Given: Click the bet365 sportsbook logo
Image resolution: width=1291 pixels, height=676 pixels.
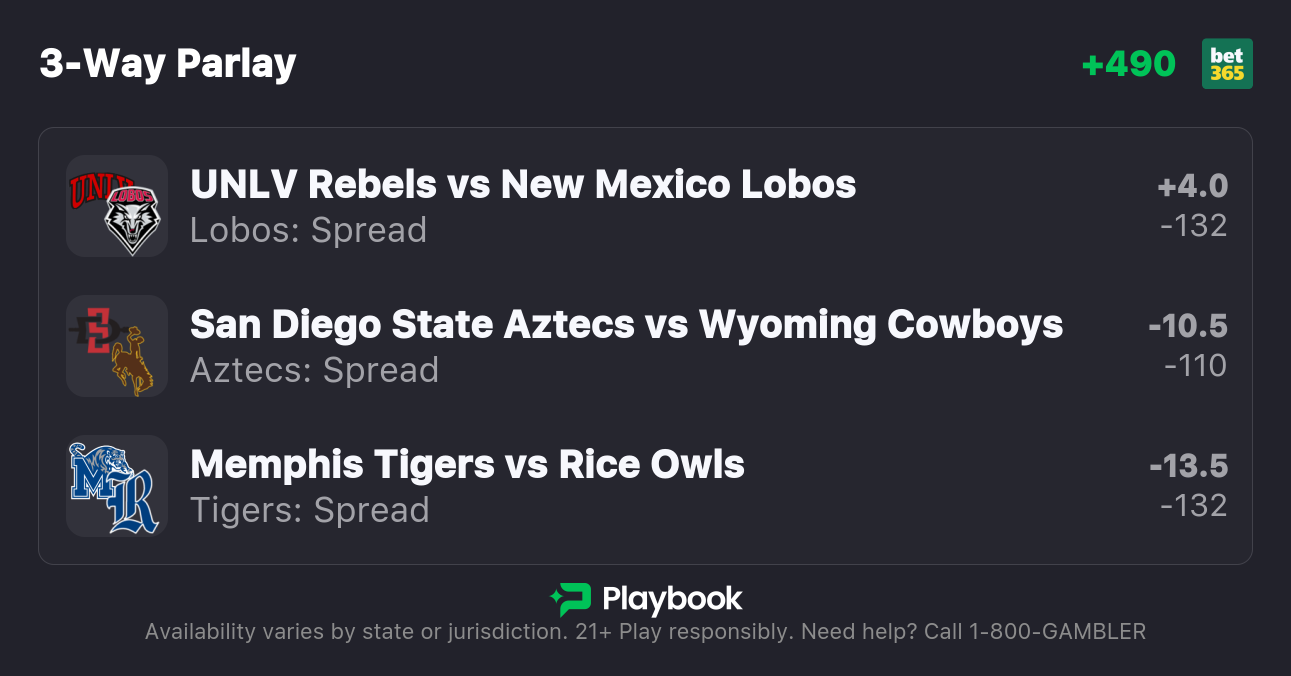Looking at the screenshot, I should (x=1227, y=64).
